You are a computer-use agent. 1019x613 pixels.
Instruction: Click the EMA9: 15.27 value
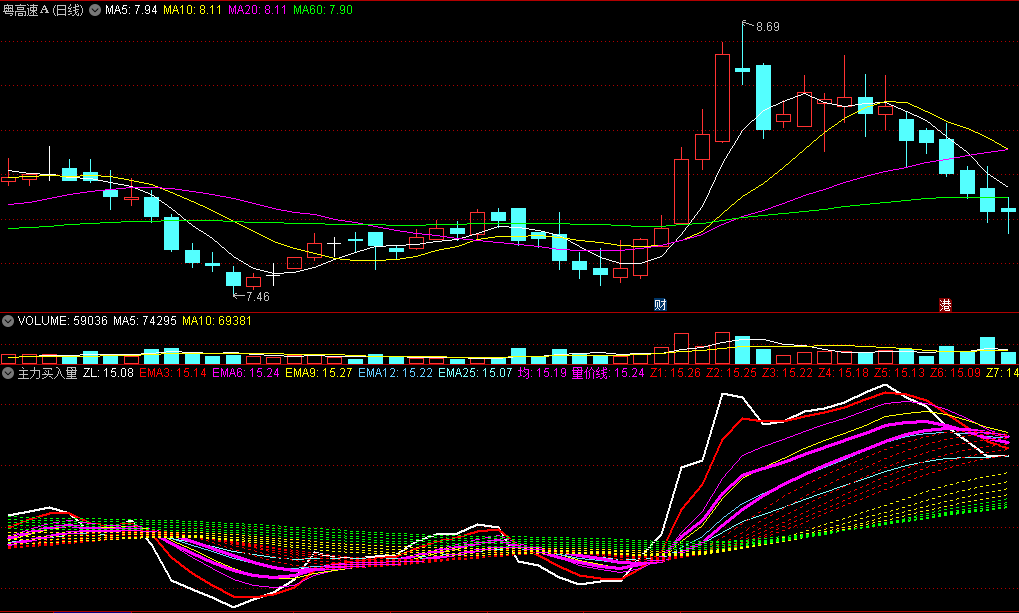tap(318, 373)
